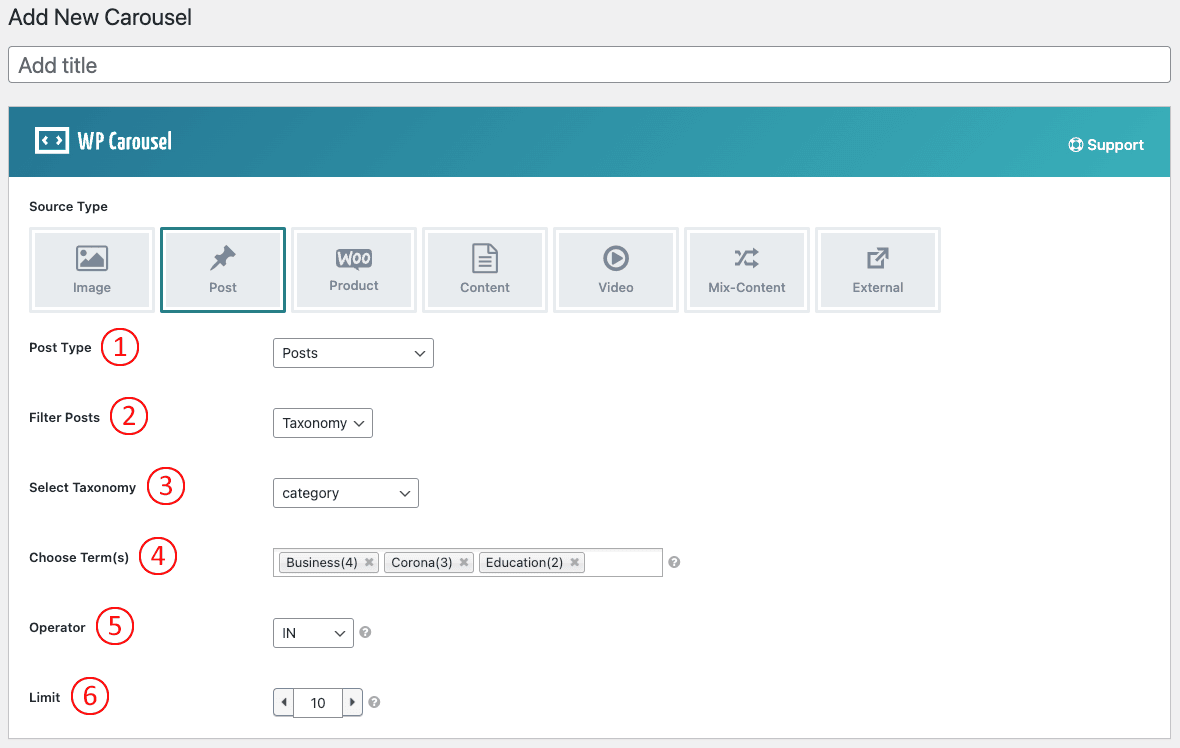Screen dimensions: 1180x748
Task: Choose the Post source type
Action: click(x=223, y=270)
